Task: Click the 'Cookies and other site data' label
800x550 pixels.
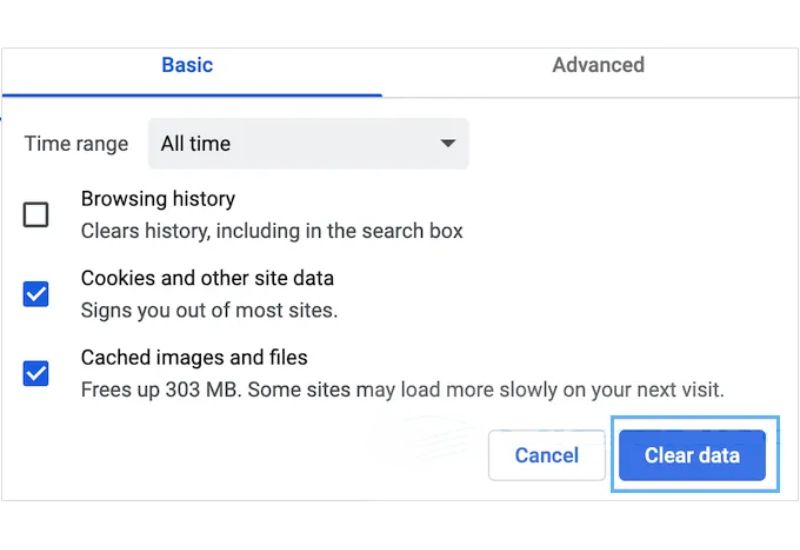Action: point(207,278)
